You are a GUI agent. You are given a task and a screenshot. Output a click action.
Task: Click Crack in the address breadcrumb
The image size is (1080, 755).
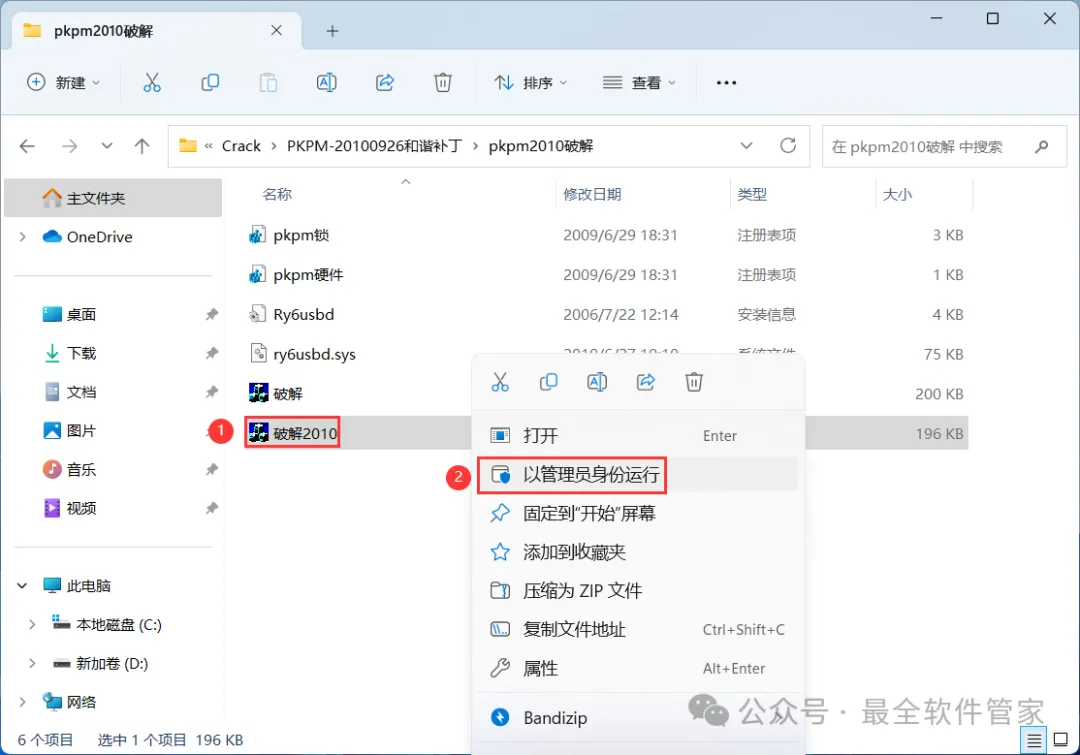point(241,146)
